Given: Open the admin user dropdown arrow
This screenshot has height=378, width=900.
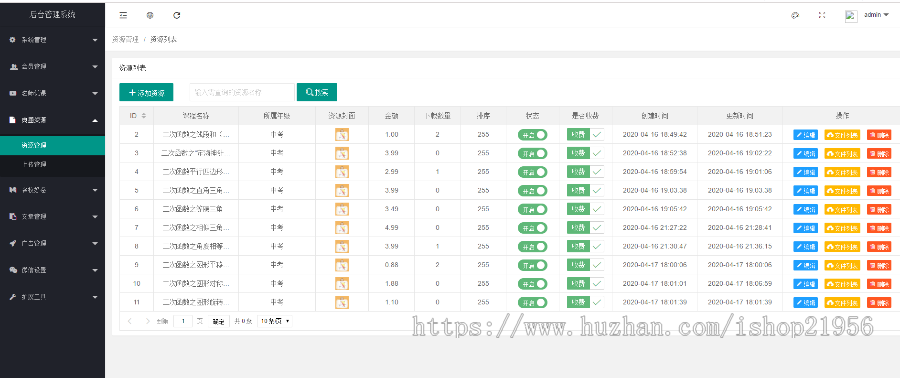Looking at the screenshot, I should click(x=887, y=15).
